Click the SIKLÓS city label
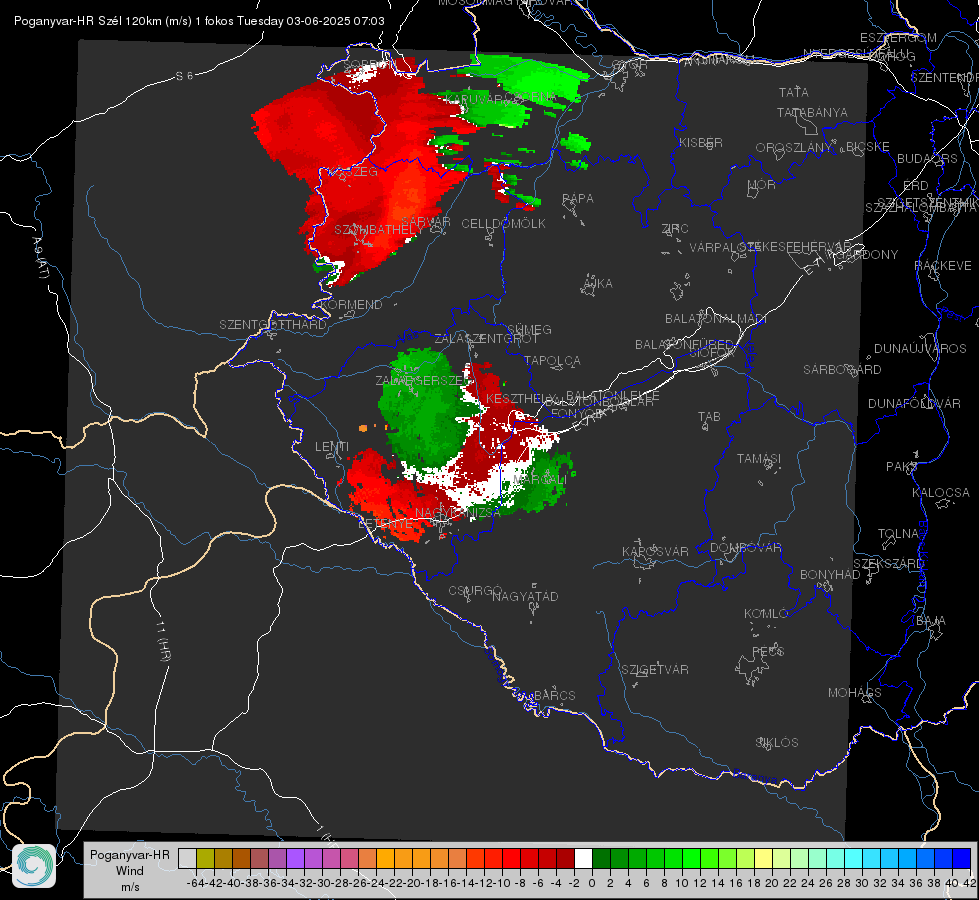Viewport: 979px width, 900px height. click(777, 743)
